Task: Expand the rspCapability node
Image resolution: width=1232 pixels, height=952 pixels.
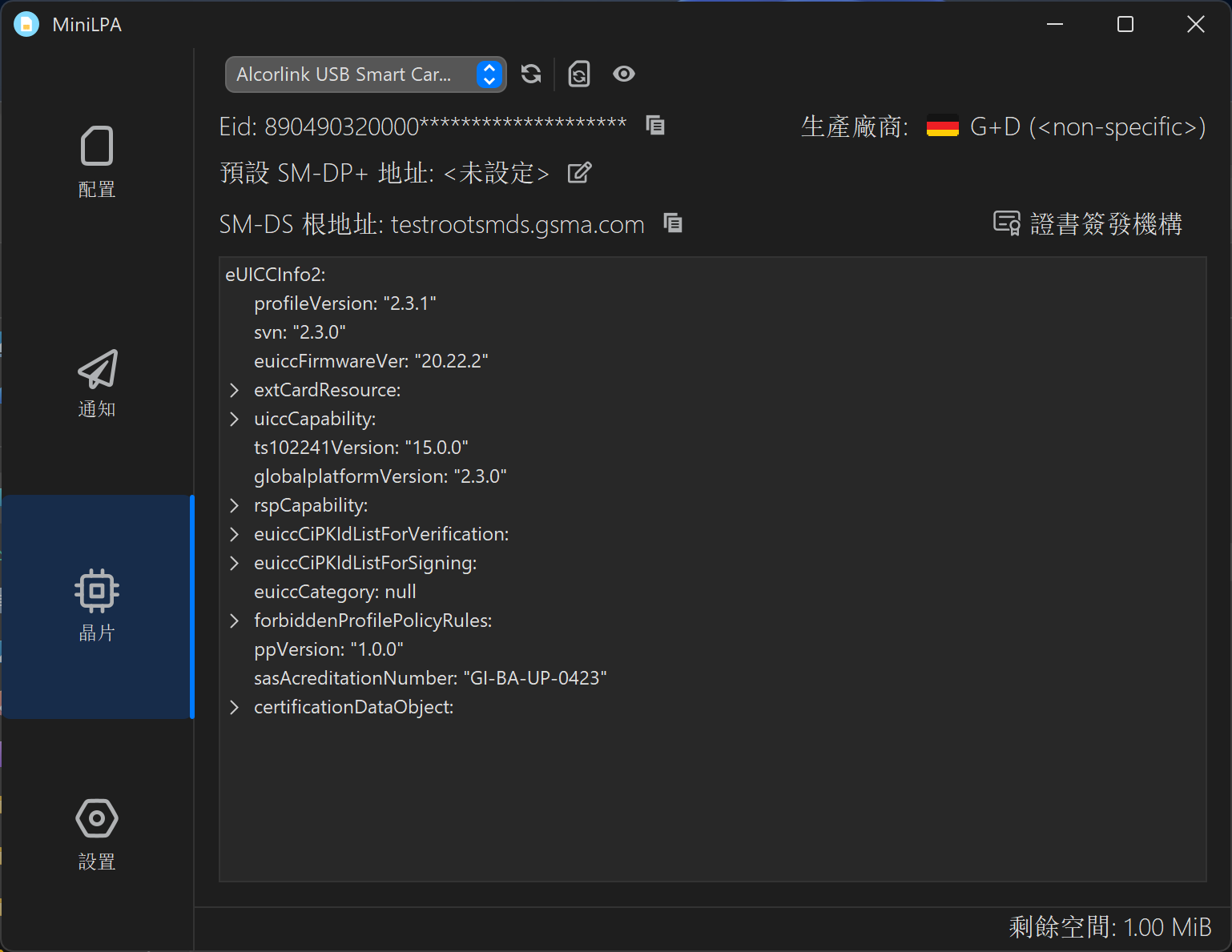Action: 234,505
